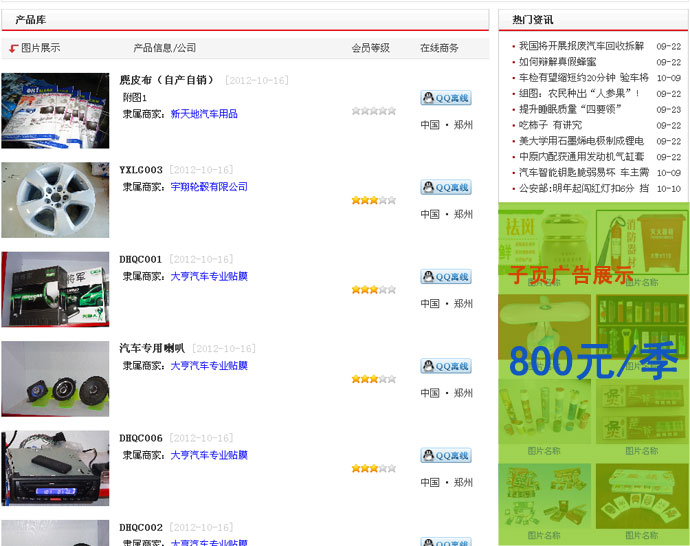Click QQ离线 button in DHQC001 row

pyautogui.click(x=445, y=277)
